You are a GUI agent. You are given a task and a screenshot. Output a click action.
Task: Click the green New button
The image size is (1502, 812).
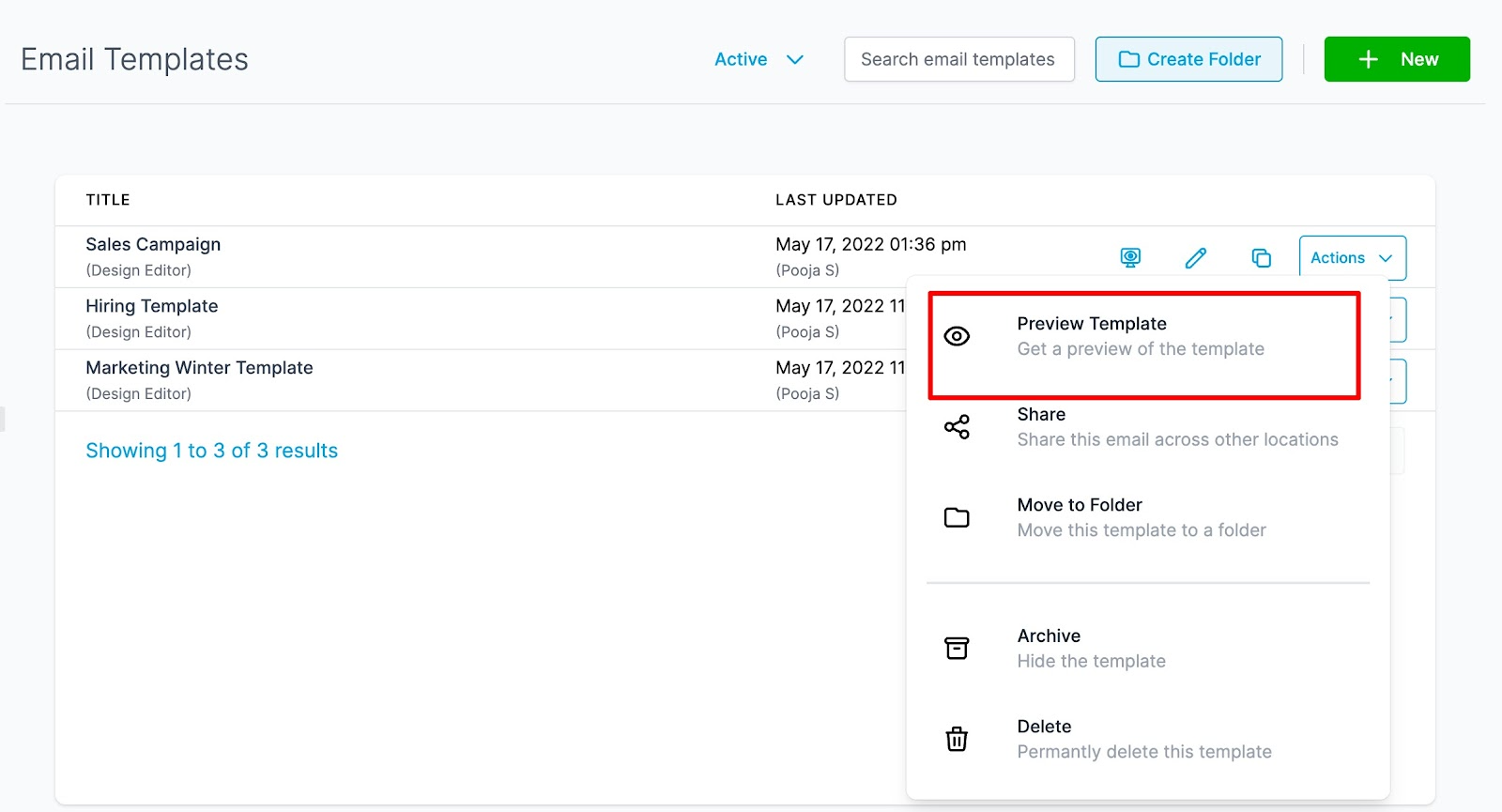pos(1397,59)
